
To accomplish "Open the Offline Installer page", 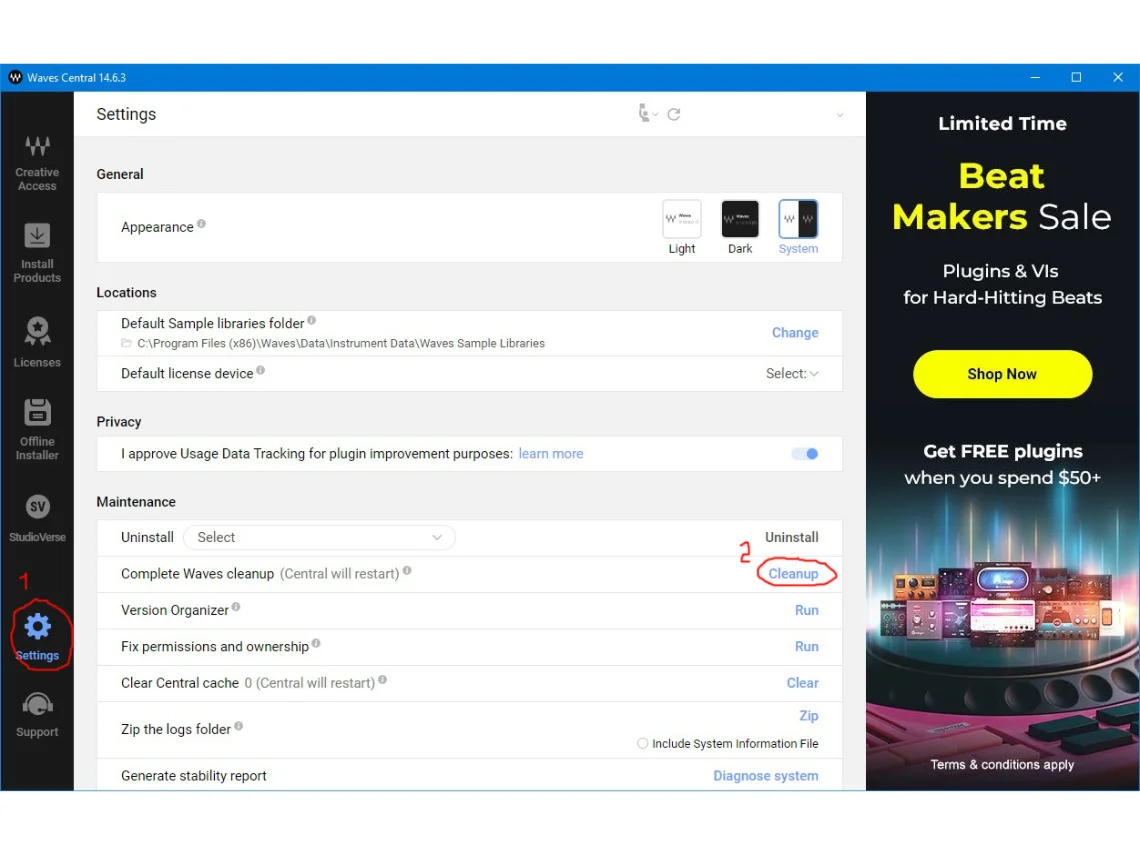I will point(37,429).
